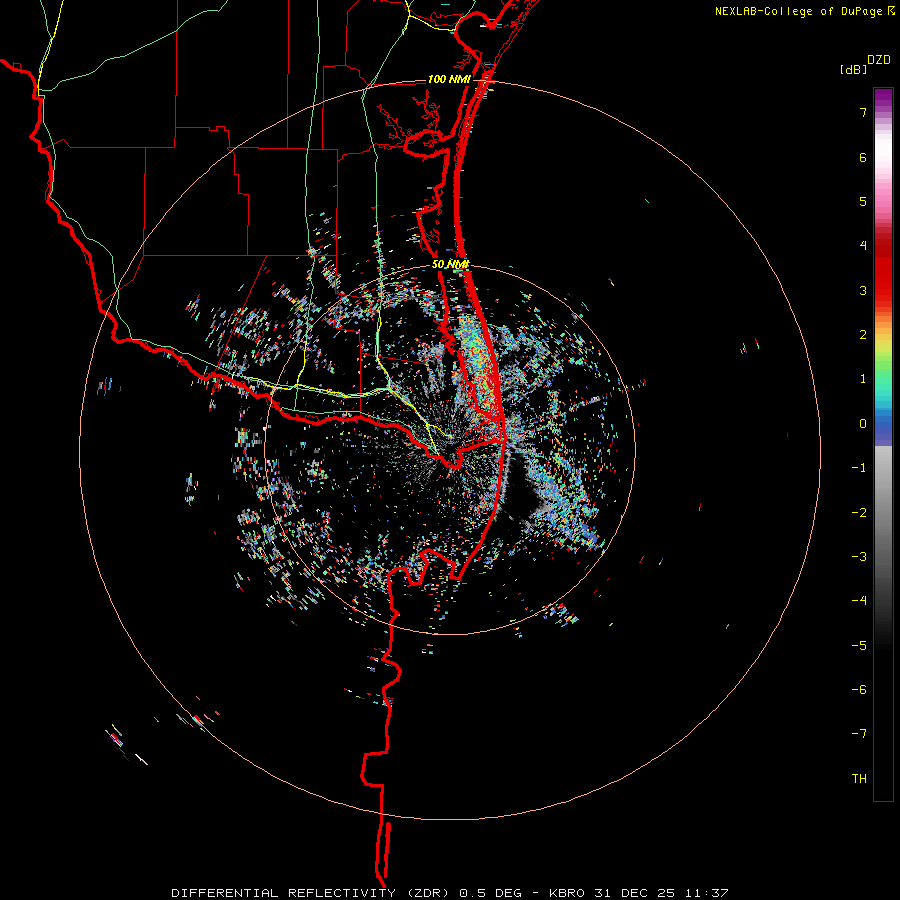Click the [dB] unit label
900x900 pixels.
(853, 69)
